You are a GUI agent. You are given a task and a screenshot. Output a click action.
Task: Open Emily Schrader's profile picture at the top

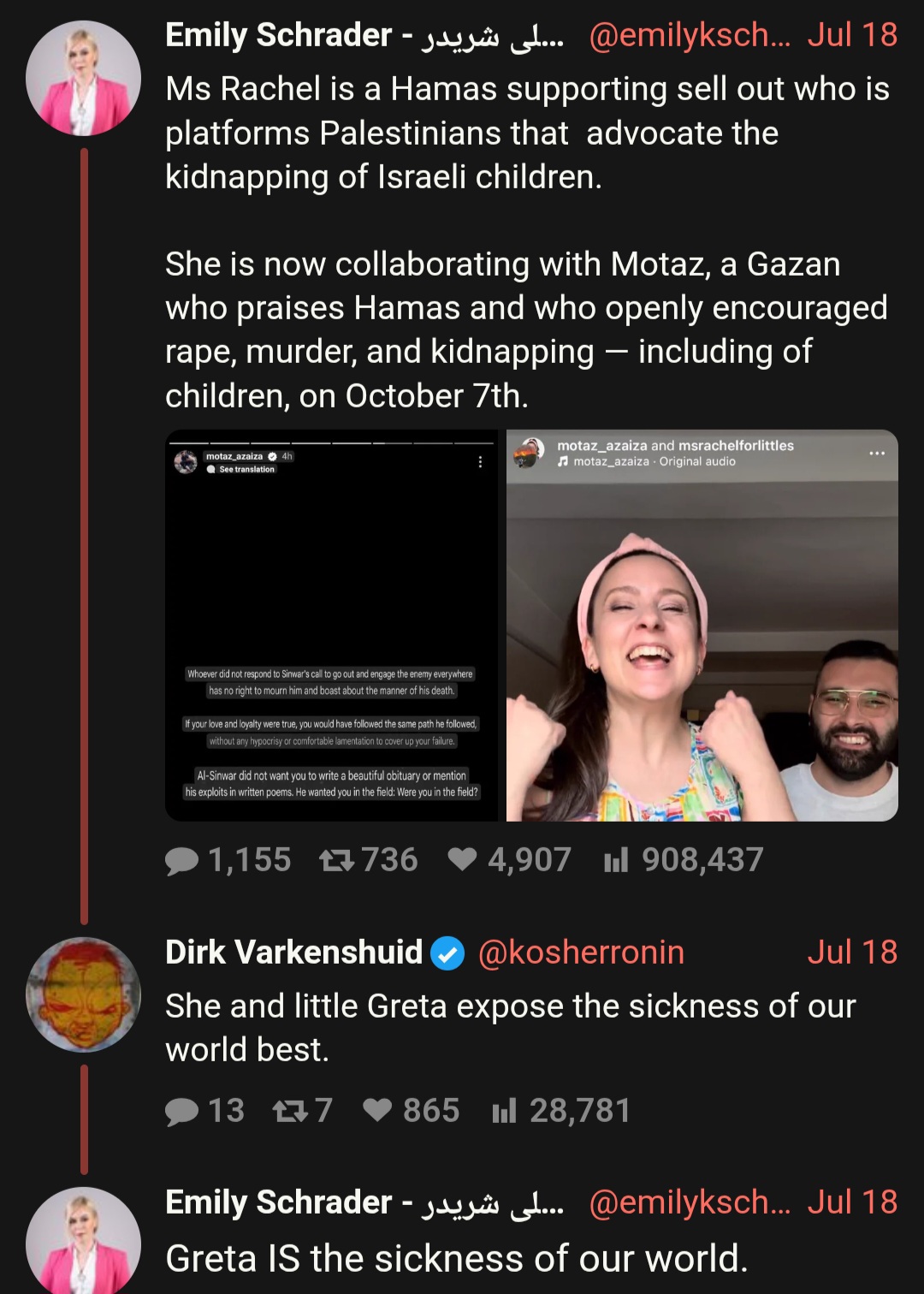pyautogui.click(x=83, y=78)
